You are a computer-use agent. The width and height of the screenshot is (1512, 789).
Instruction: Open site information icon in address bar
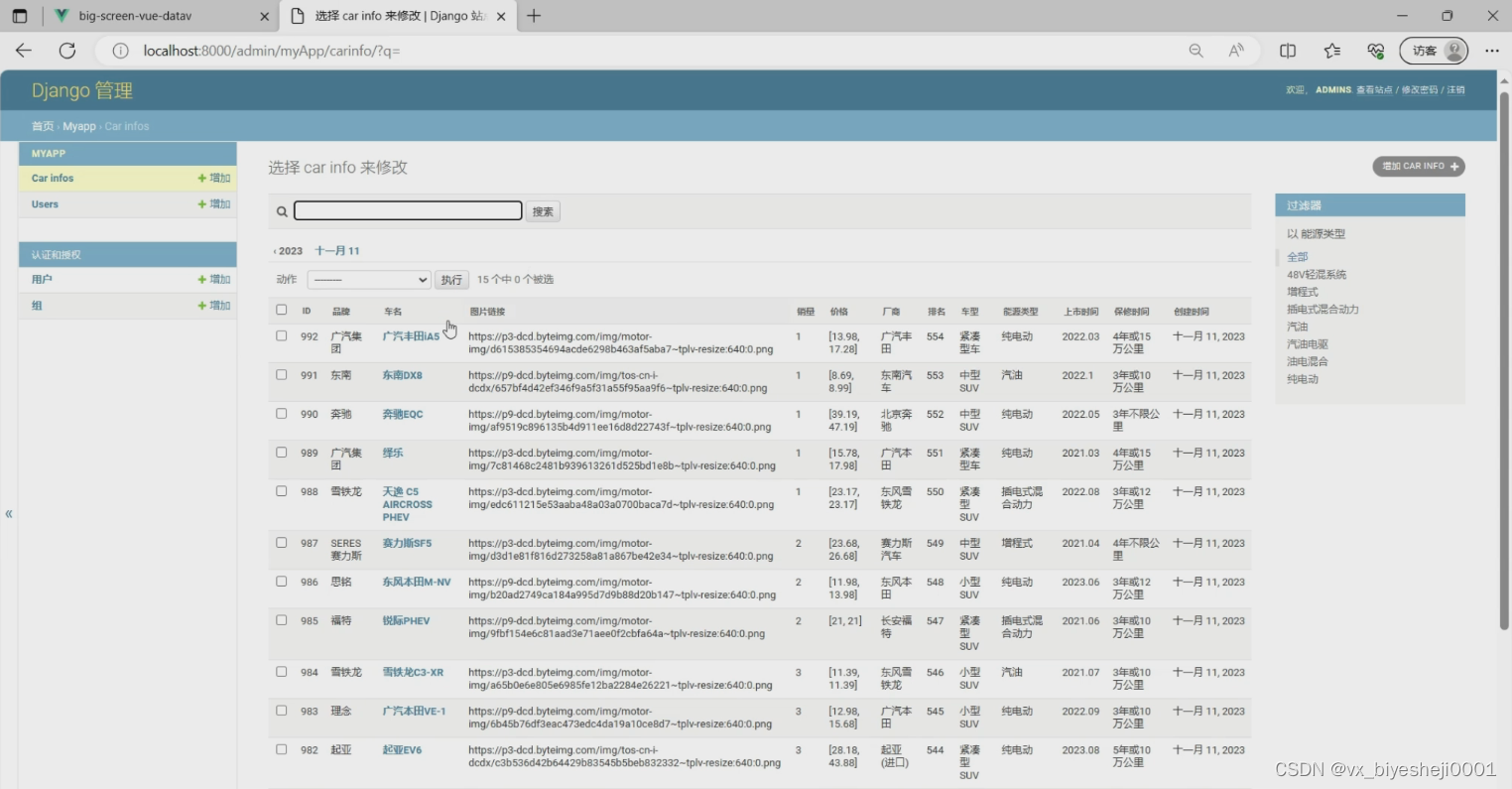coord(120,51)
